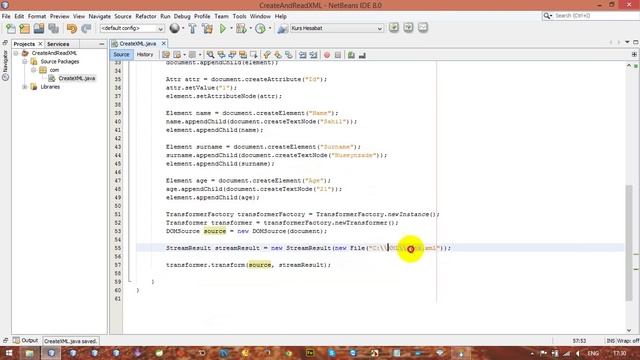Select CreateXML.java in the project tree
The width and height of the screenshot is (640, 360).
tap(77, 78)
